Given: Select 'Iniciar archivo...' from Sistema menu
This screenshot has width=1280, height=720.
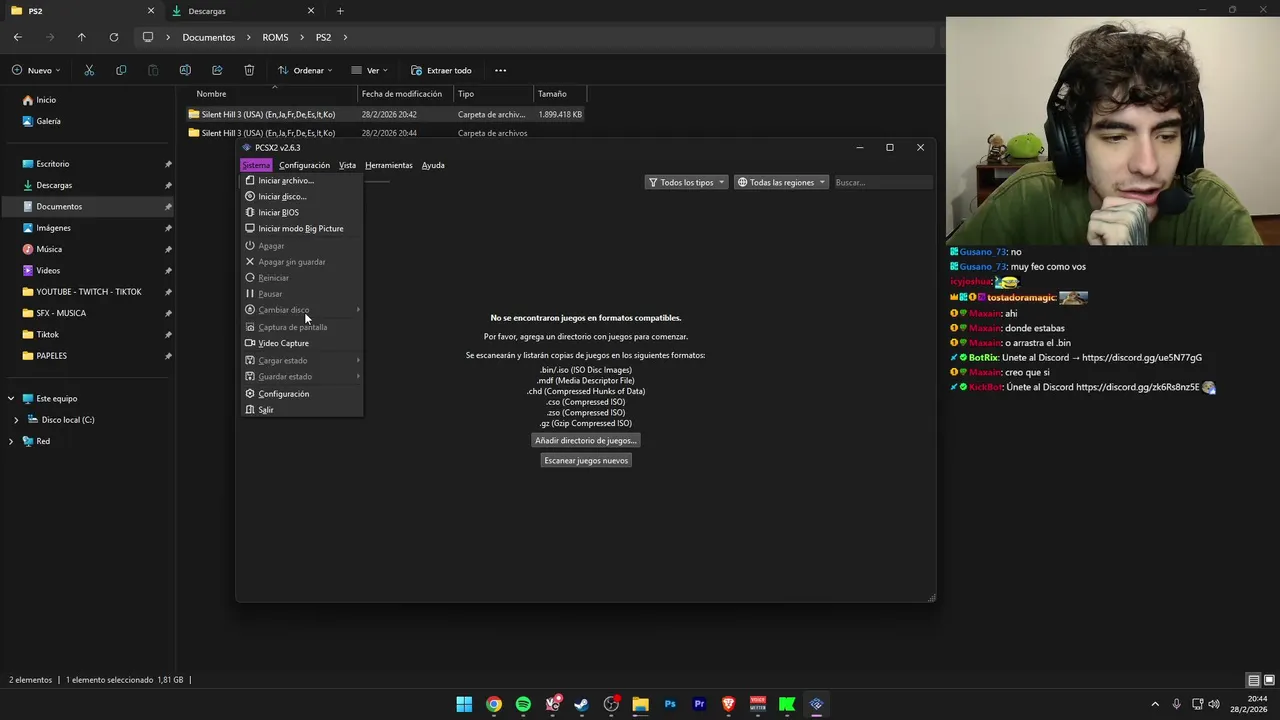Looking at the screenshot, I should point(302,181).
